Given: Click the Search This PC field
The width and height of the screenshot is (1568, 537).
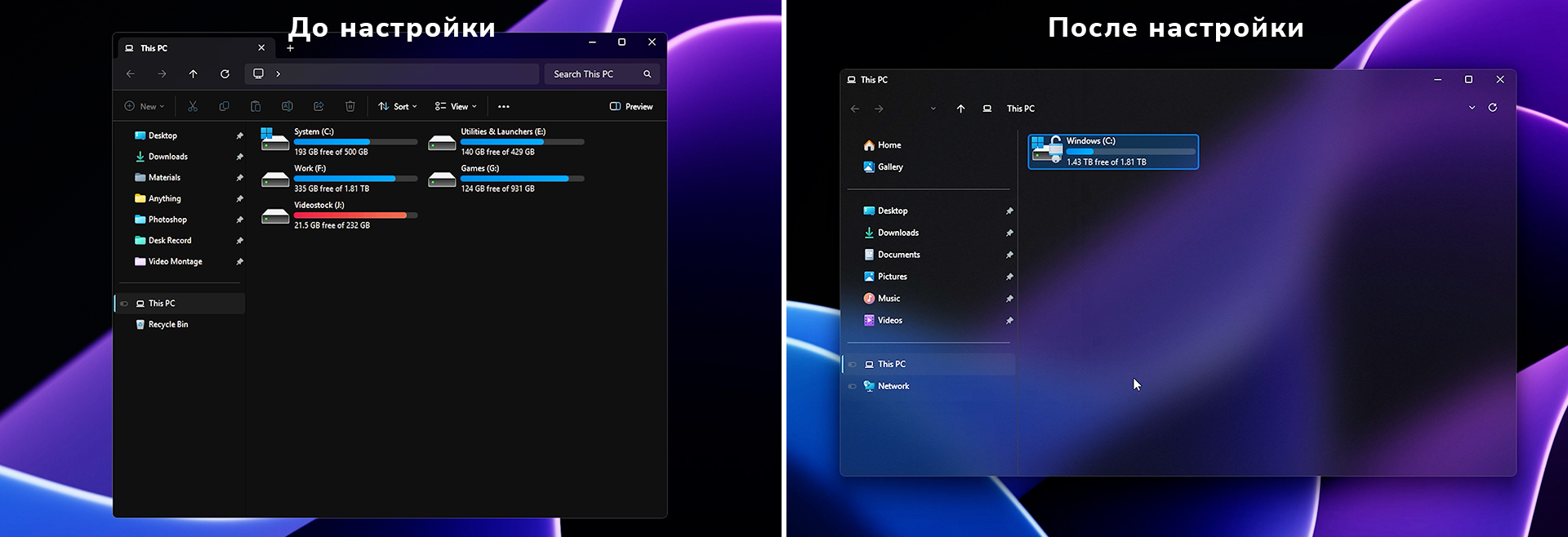Looking at the screenshot, I should click(x=595, y=74).
